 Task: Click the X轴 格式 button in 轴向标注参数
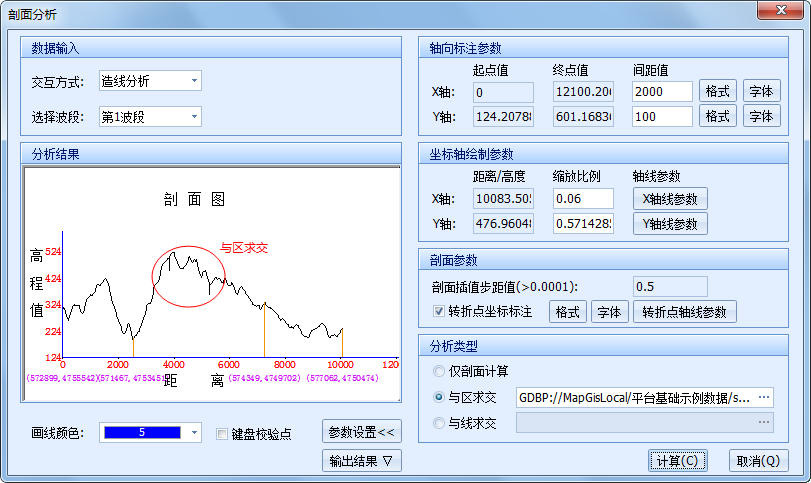(718, 91)
